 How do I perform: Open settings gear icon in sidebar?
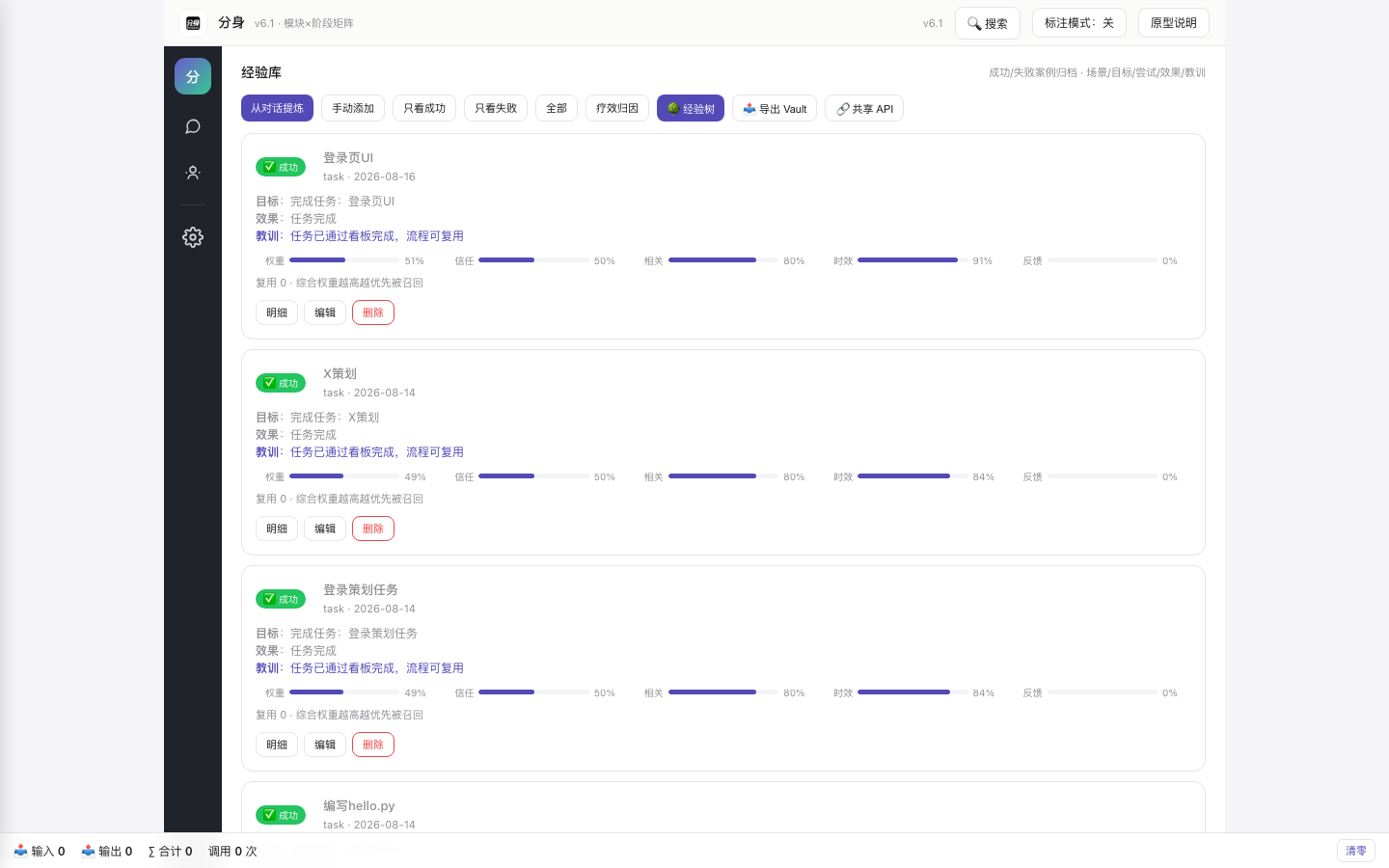[x=193, y=237]
